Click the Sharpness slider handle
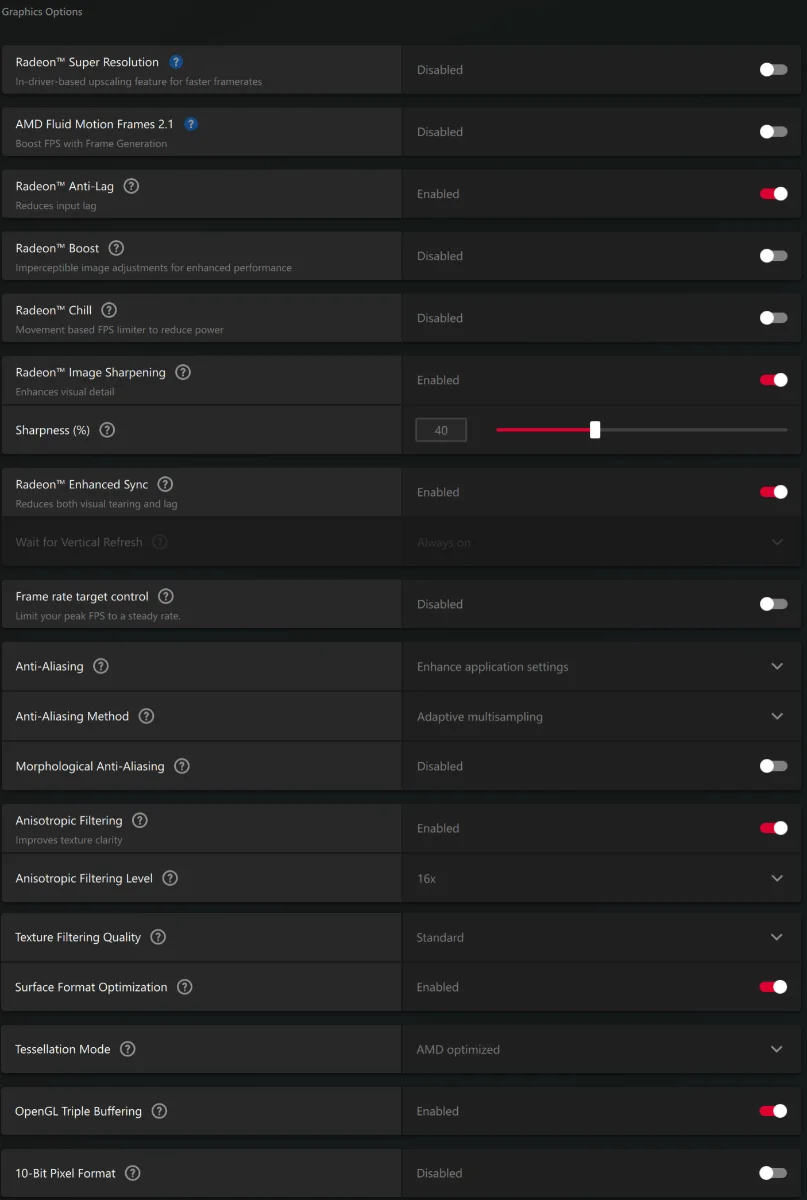 pos(595,430)
